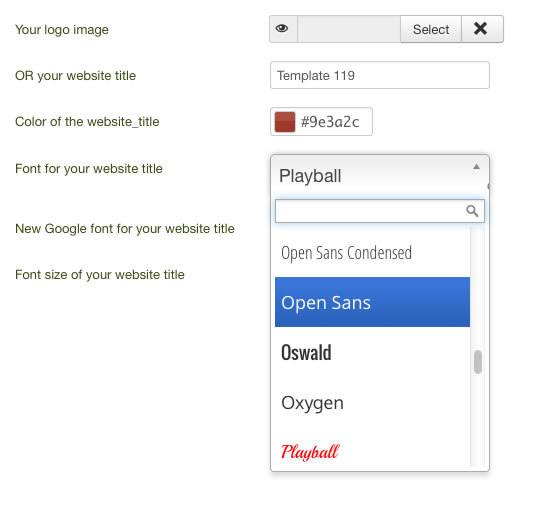The width and height of the screenshot is (558, 522).
Task: Click the empty logo image path field
Action: (x=349, y=29)
